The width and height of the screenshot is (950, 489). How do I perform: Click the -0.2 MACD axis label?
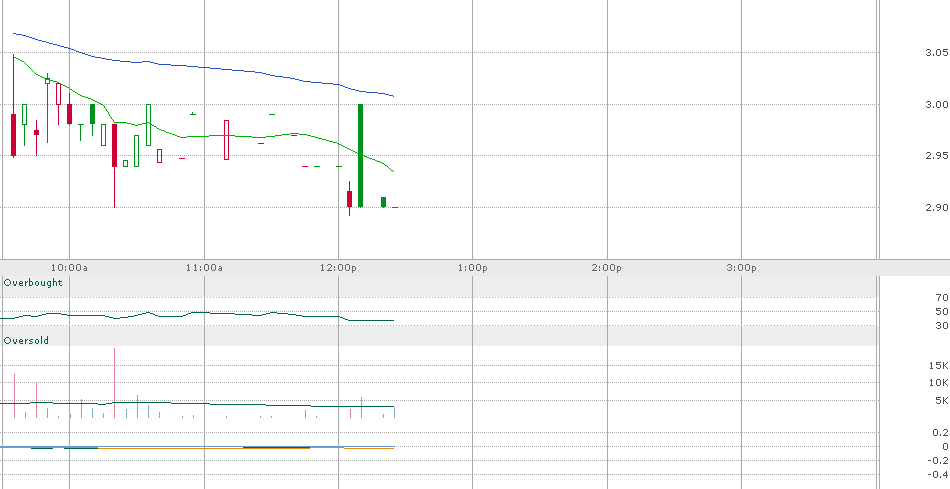click(938, 461)
